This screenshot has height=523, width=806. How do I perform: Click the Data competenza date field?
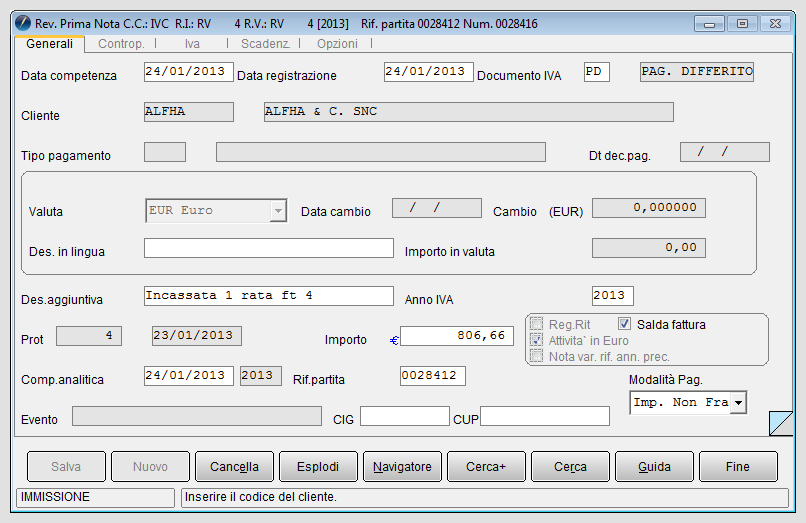coord(189,72)
